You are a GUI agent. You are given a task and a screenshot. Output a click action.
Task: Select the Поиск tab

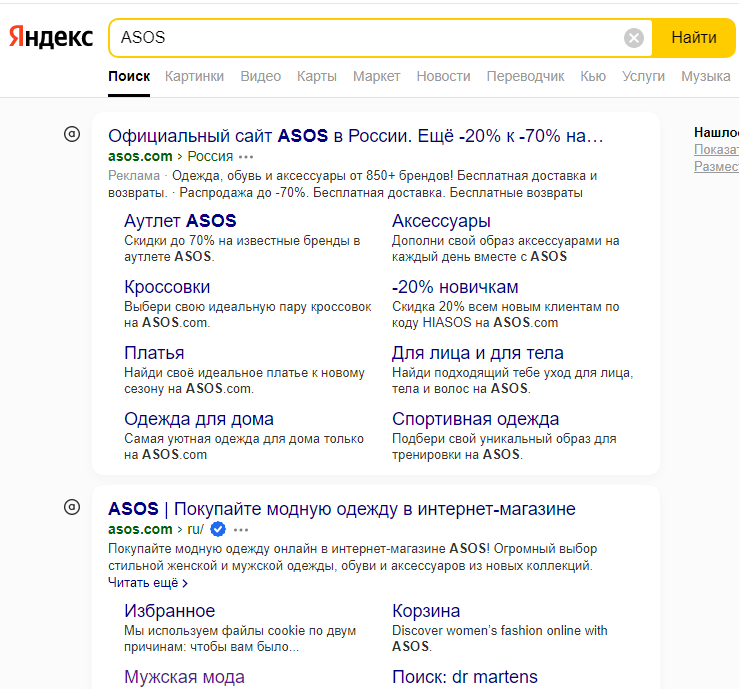pos(129,76)
